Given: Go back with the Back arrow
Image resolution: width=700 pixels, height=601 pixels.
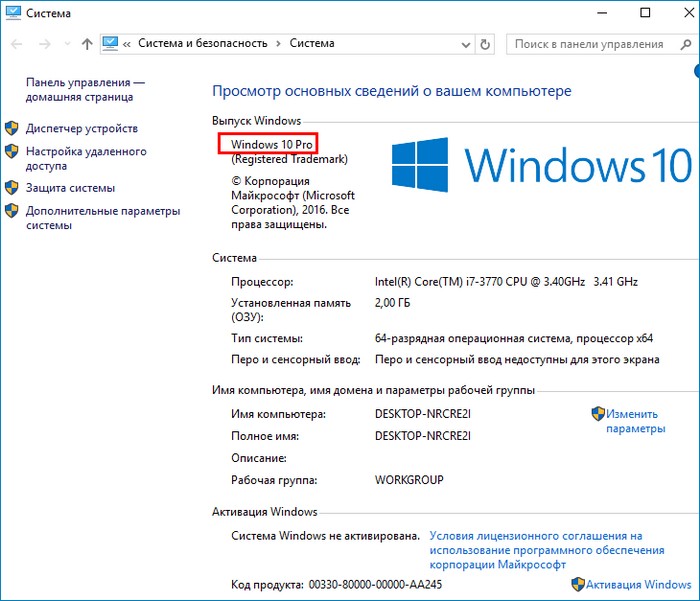Looking at the screenshot, I should [18, 44].
